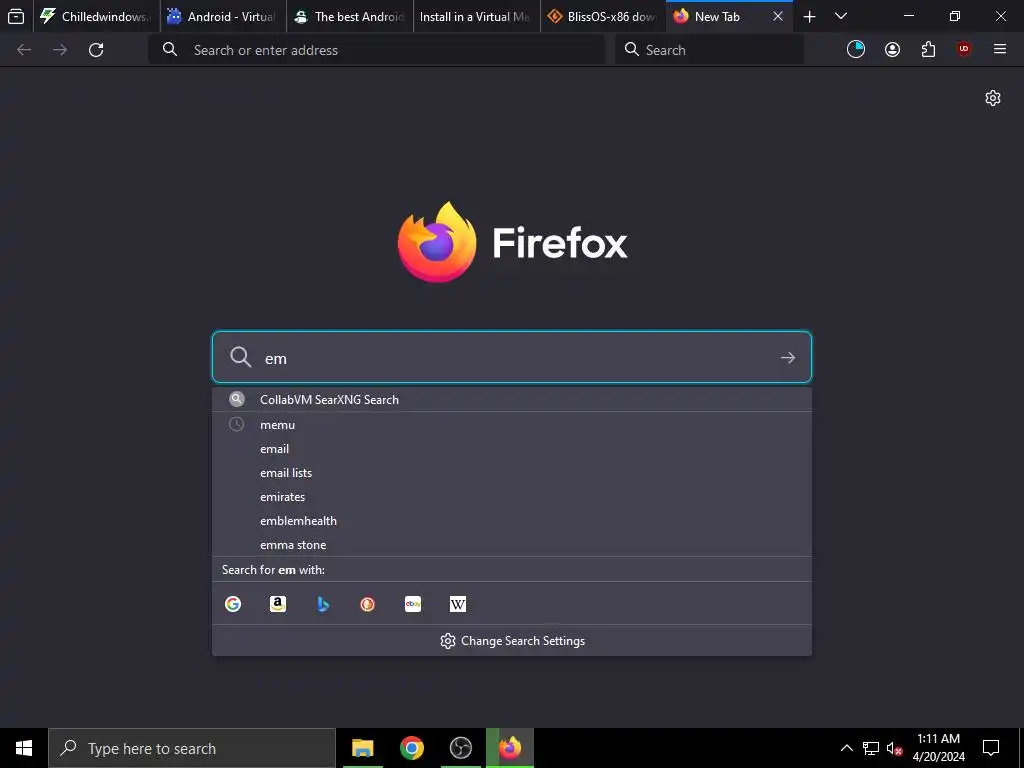Image resolution: width=1024 pixels, height=768 pixels.
Task: Click the search field magnifier icon
Action: coord(240,357)
